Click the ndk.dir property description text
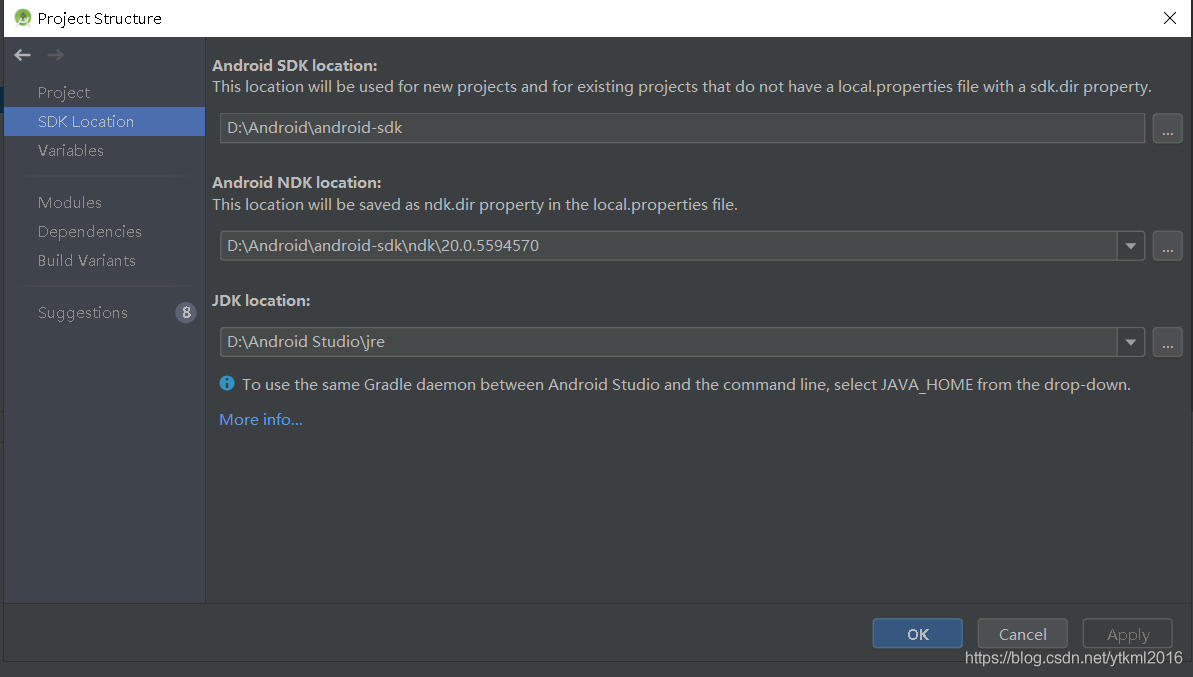This screenshot has height=677, width=1193. pos(475,205)
